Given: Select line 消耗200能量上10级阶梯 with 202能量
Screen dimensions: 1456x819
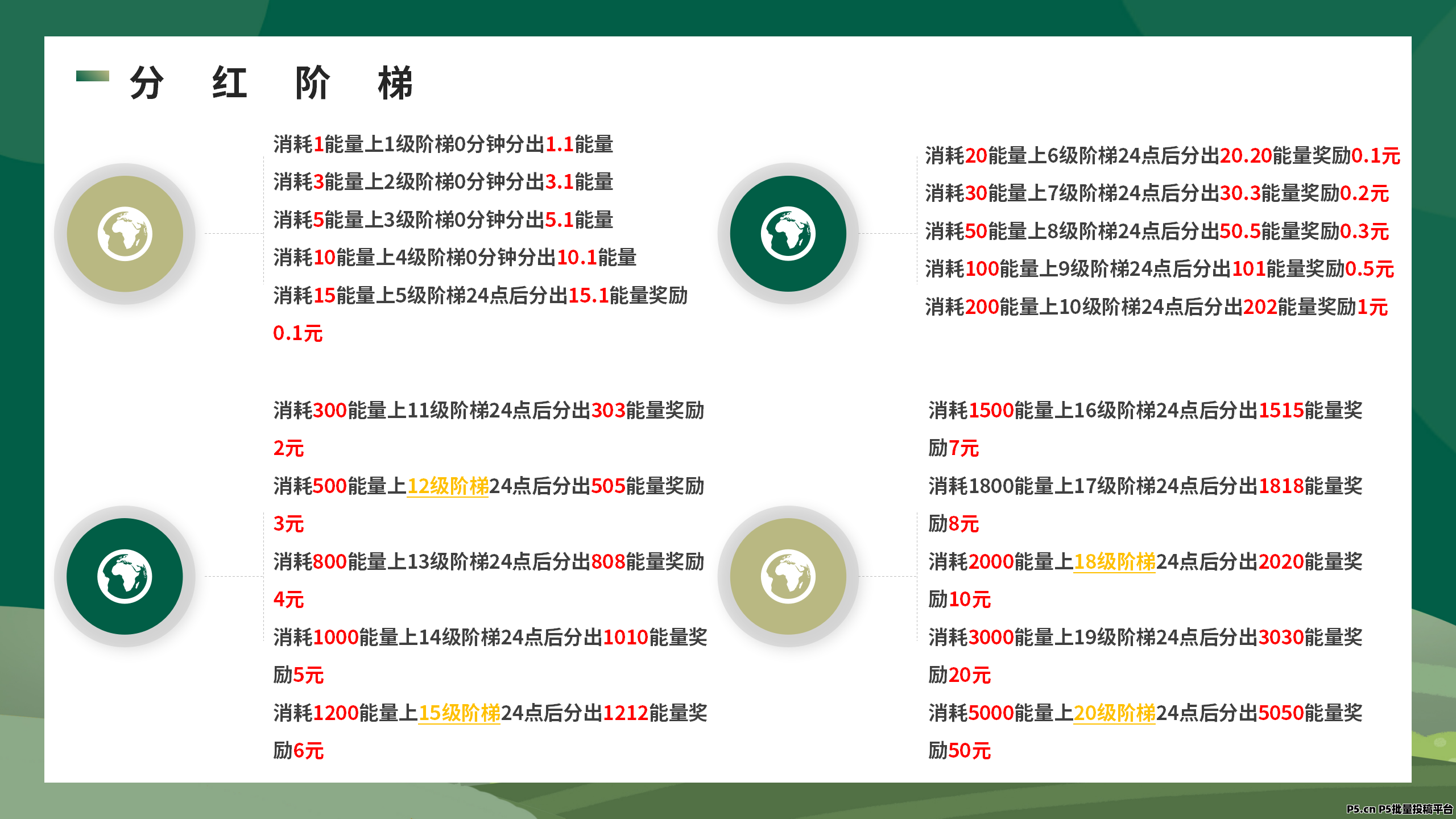Looking at the screenshot, I should coord(1156,307).
